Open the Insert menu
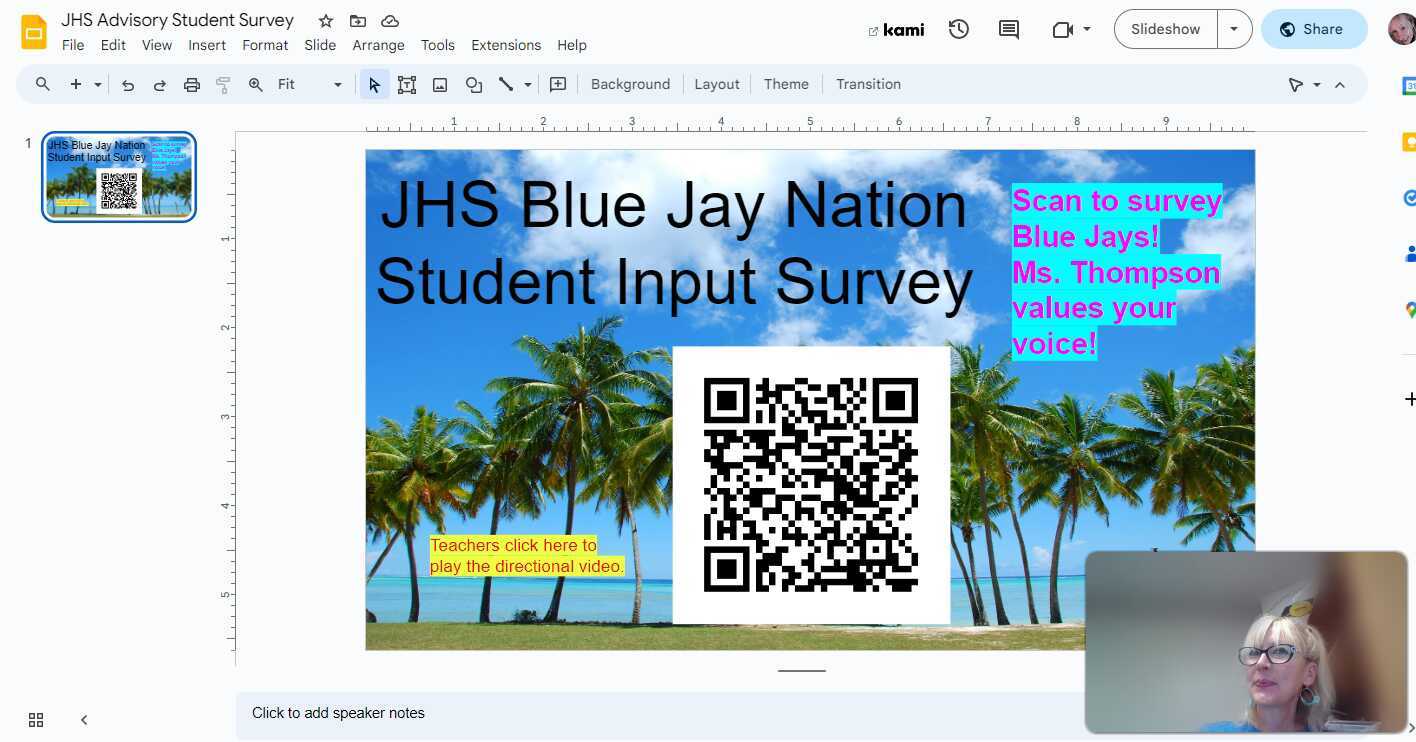This screenshot has height=742, width=1416. [x=207, y=45]
